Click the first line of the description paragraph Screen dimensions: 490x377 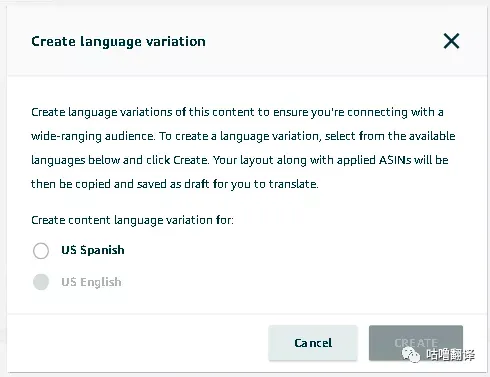pyautogui.click(x=237, y=112)
